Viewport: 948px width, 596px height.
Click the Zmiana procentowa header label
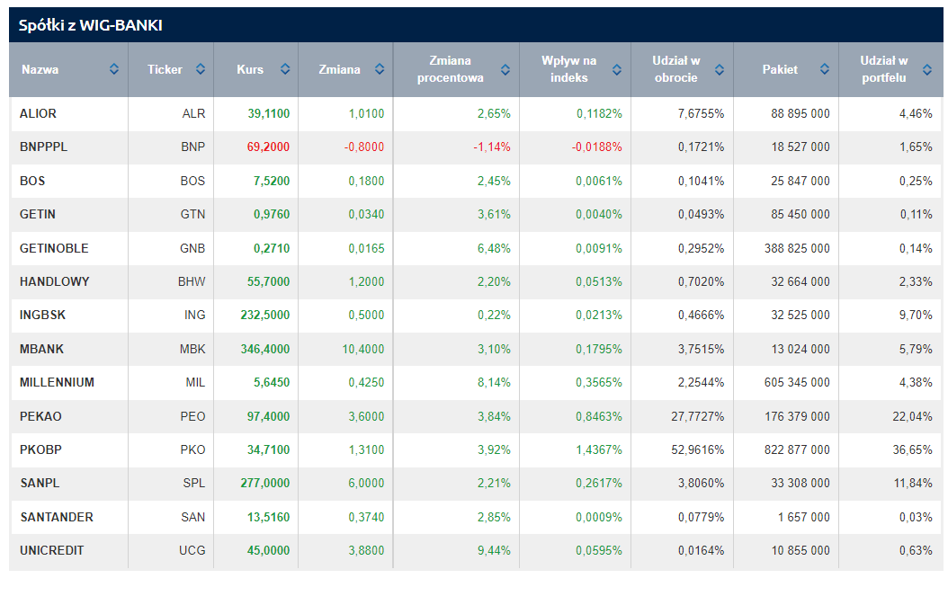click(450, 69)
